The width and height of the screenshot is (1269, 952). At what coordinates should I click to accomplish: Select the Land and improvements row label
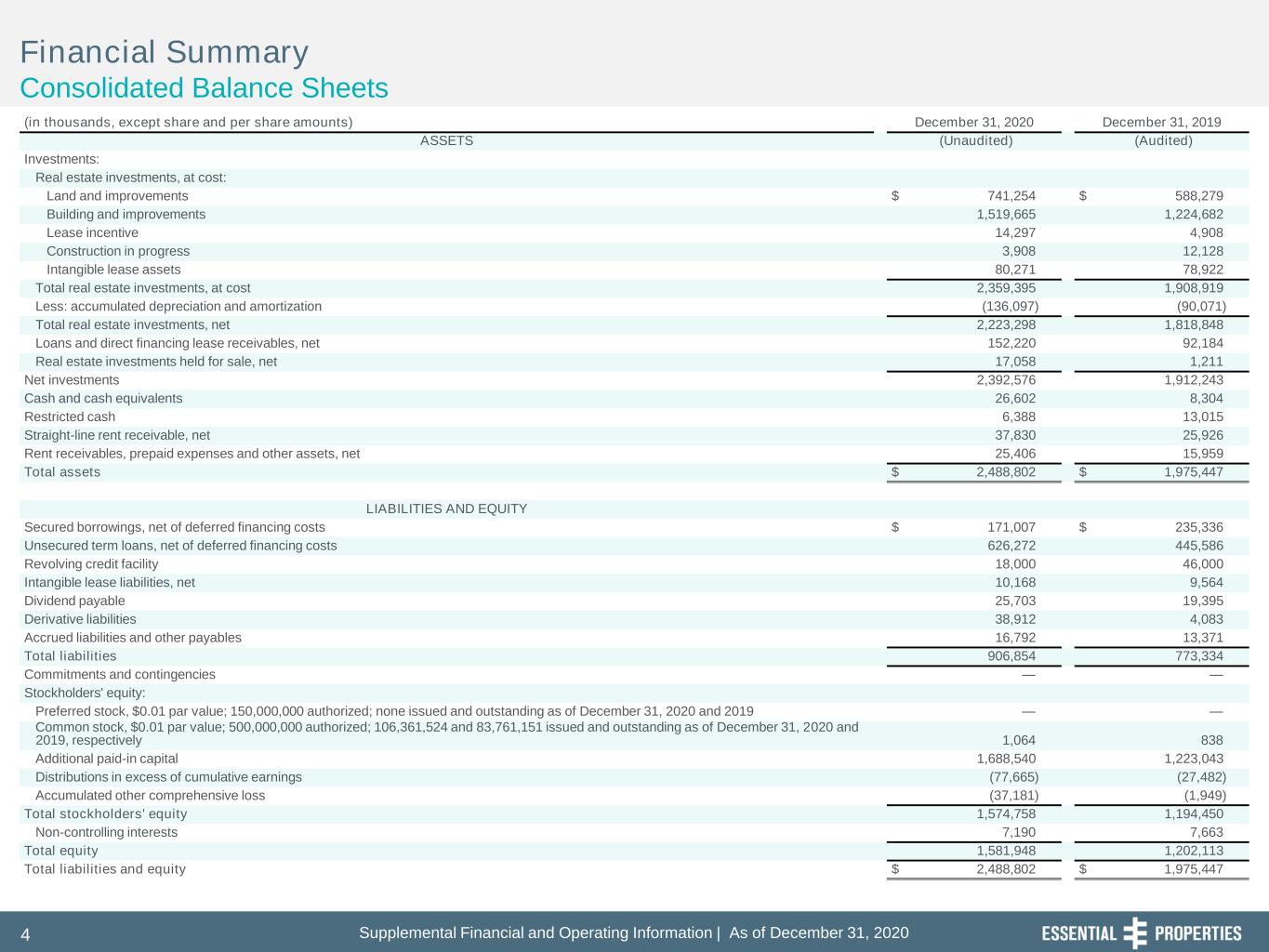117,196
